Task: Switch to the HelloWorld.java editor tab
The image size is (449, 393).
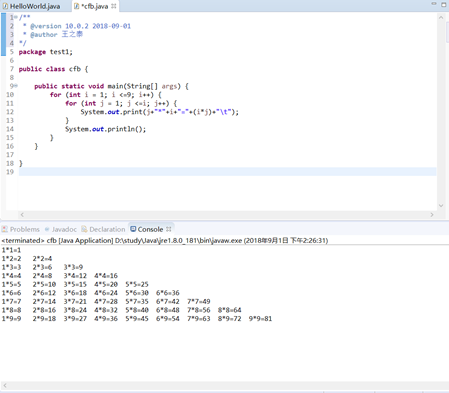Action: (32, 6)
